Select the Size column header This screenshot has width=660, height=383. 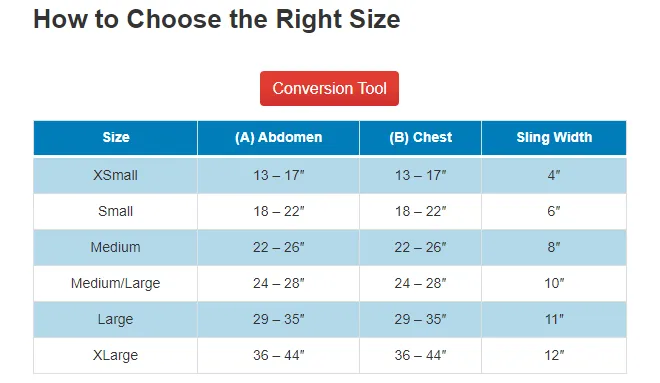point(115,138)
